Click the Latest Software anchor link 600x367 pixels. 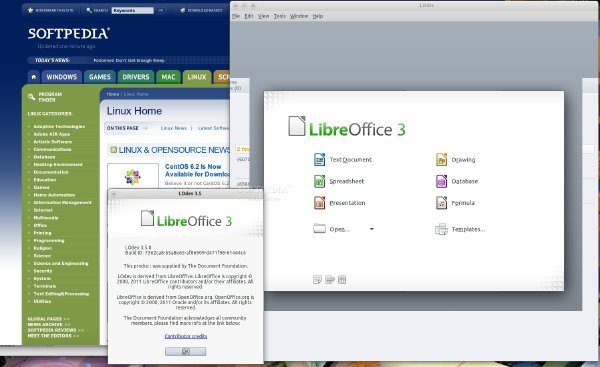tap(214, 128)
